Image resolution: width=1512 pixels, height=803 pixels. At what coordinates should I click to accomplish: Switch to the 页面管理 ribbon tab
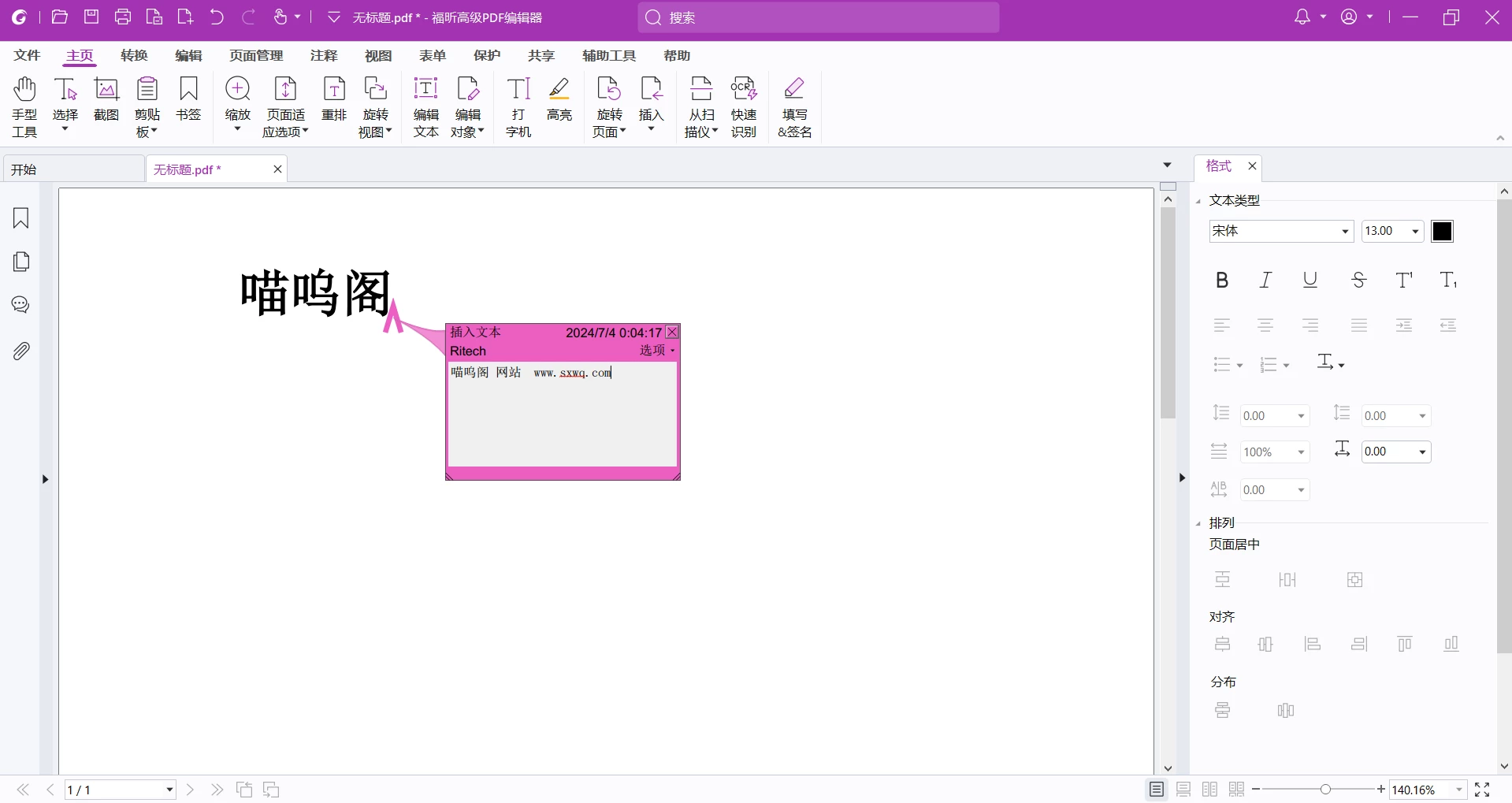(x=256, y=55)
